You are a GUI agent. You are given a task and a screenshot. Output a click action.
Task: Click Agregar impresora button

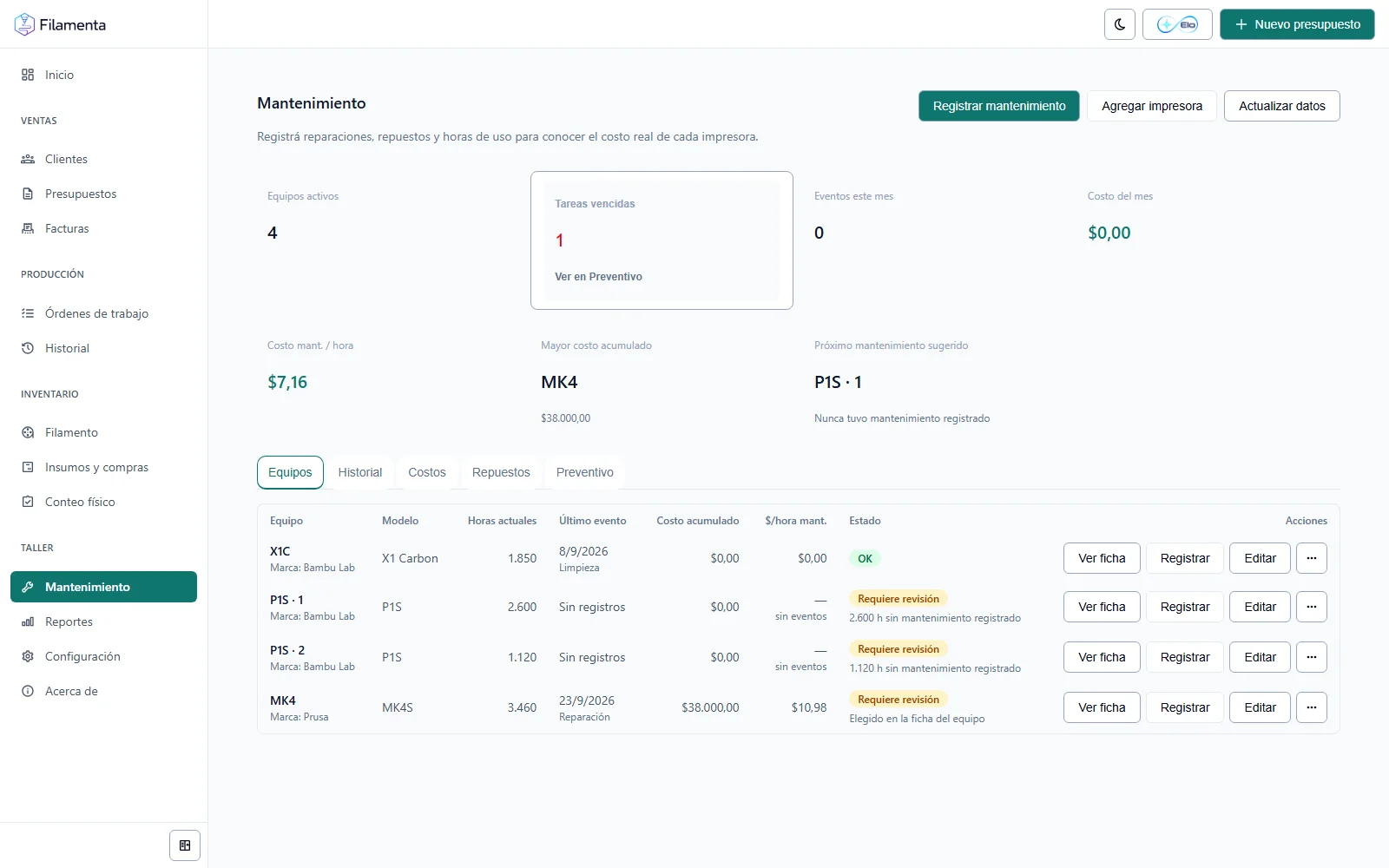(x=1152, y=106)
